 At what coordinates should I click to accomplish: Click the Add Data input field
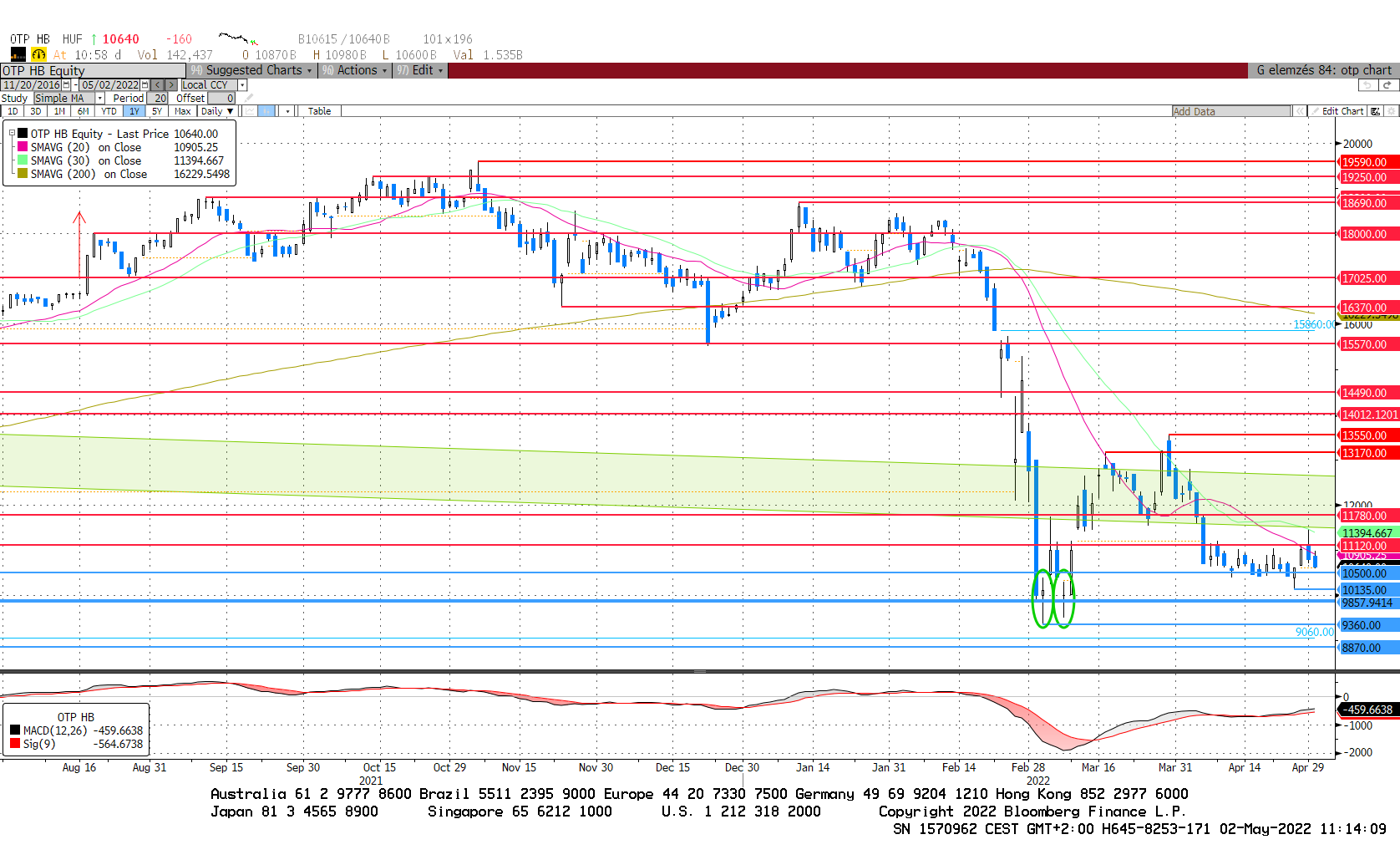point(1231,111)
